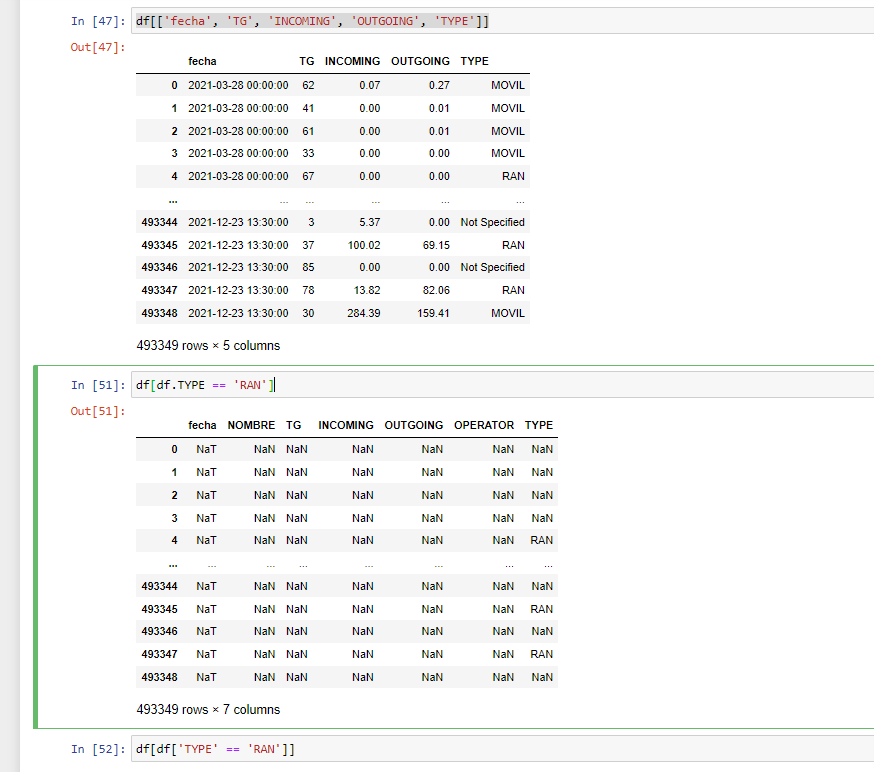Click INCOMING value 100.02 in row 493345

[364, 245]
